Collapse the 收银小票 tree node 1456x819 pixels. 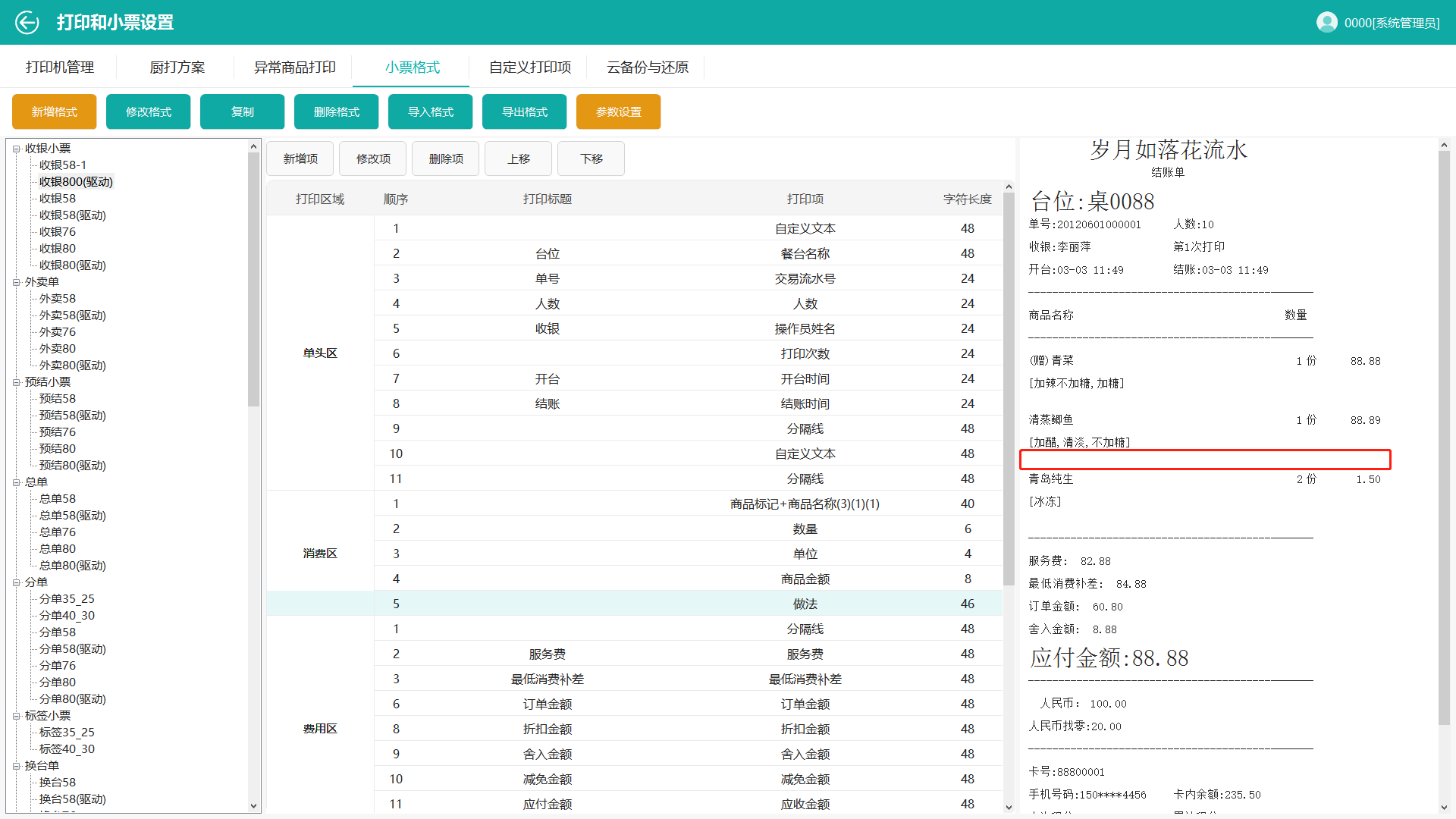[16, 149]
